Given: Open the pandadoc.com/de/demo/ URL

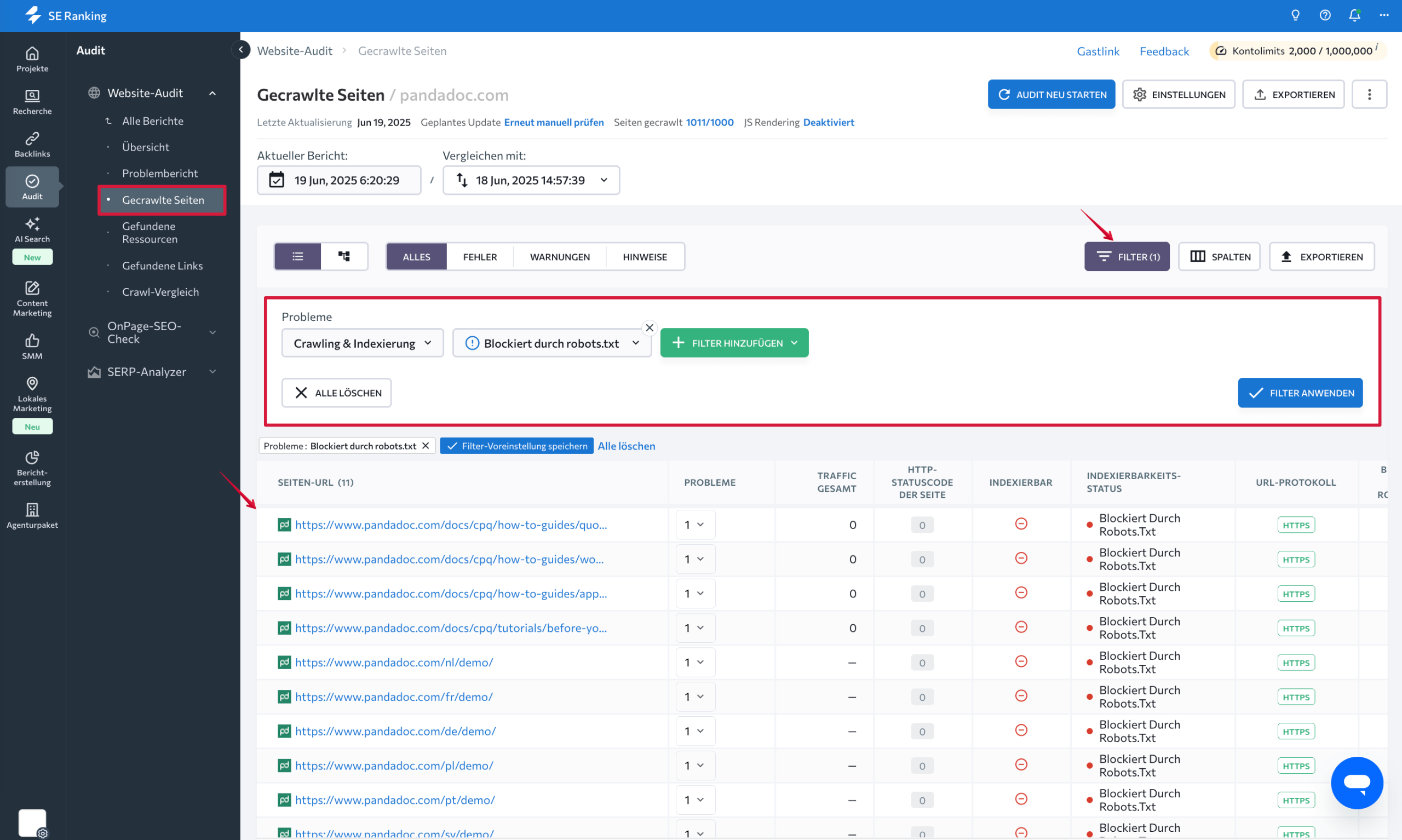Looking at the screenshot, I should tap(395, 732).
